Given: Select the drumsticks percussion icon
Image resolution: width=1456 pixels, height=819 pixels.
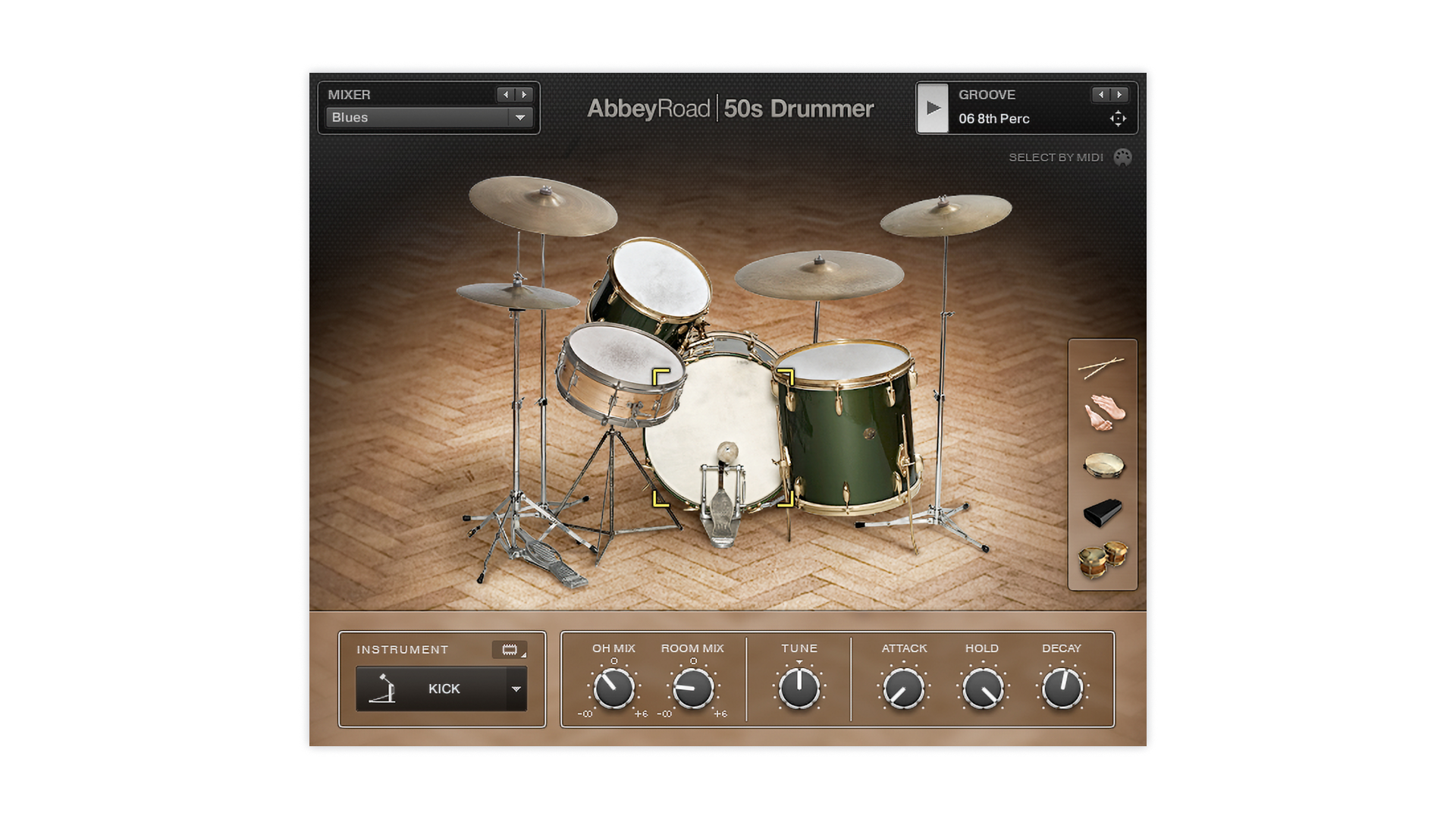Looking at the screenshot, I should [x=1101, y=367].
